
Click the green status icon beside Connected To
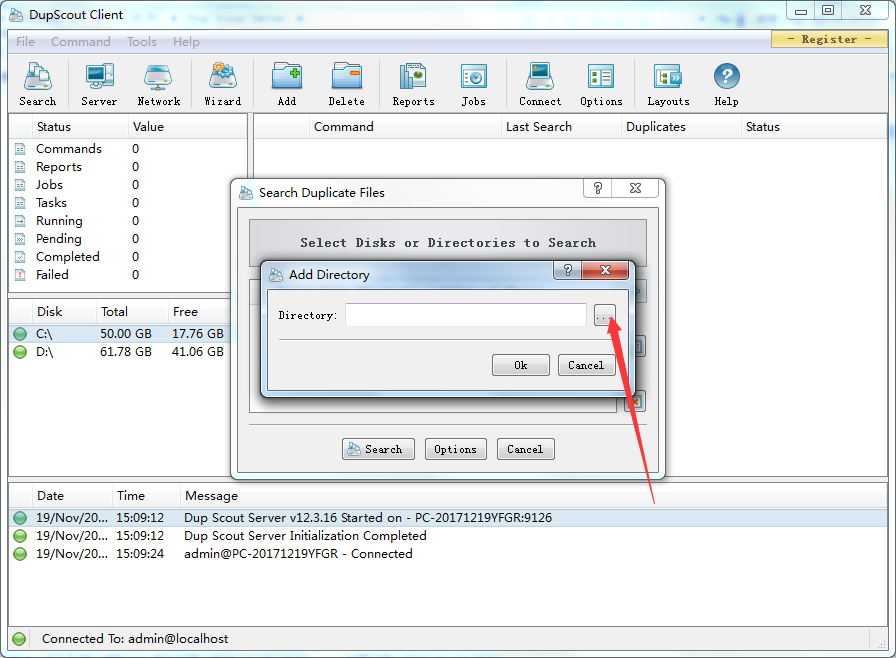point(19,639)
